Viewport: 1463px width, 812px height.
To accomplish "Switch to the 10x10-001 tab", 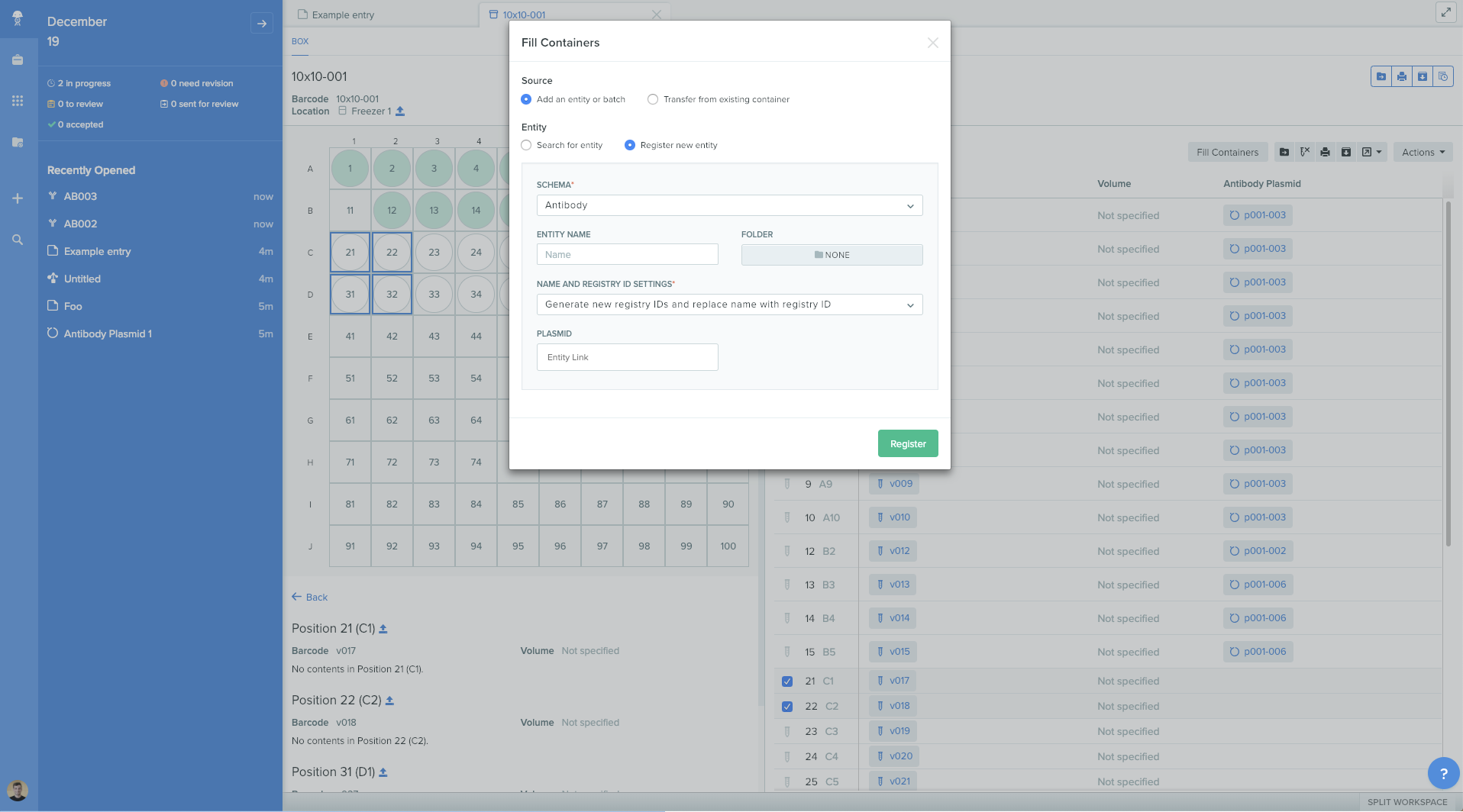I will [524, 14].
